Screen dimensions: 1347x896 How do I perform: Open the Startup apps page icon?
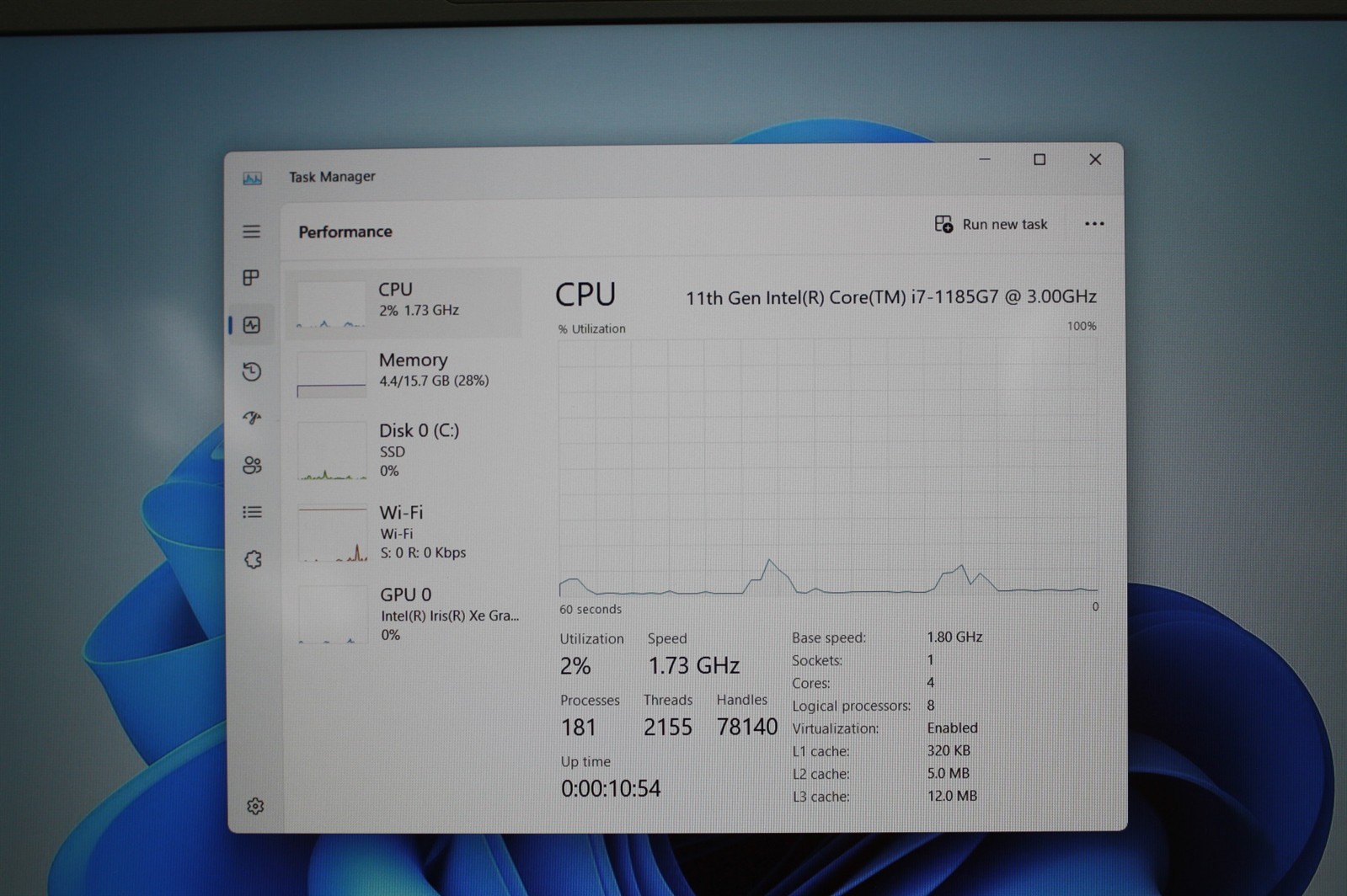point(252,418)
